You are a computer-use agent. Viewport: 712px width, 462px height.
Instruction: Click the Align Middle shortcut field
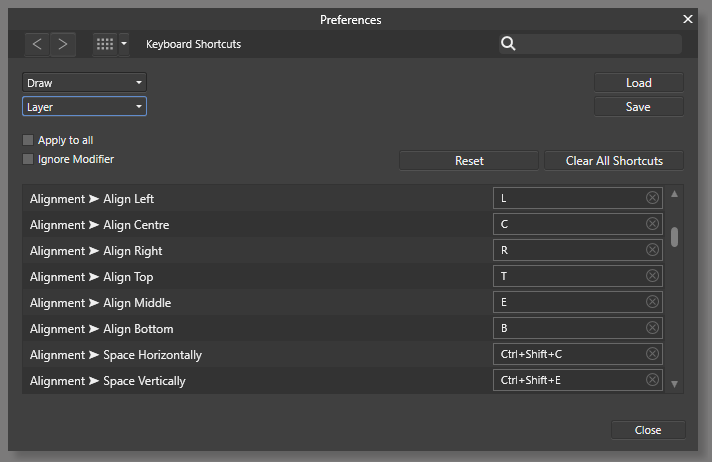coord(570,302)
